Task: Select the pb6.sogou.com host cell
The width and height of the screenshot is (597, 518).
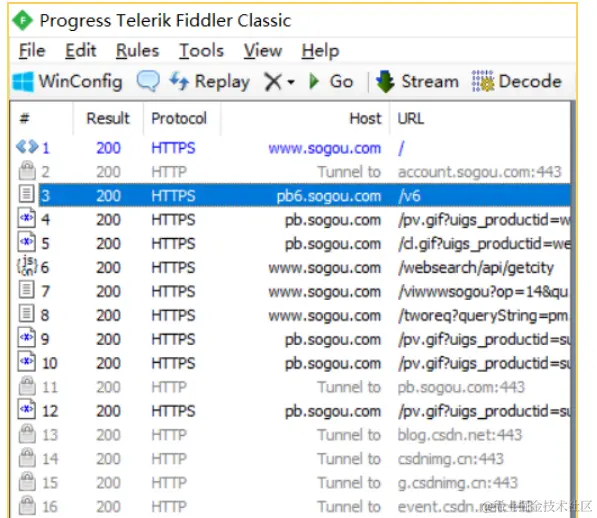Action: [x=329, y=196]
